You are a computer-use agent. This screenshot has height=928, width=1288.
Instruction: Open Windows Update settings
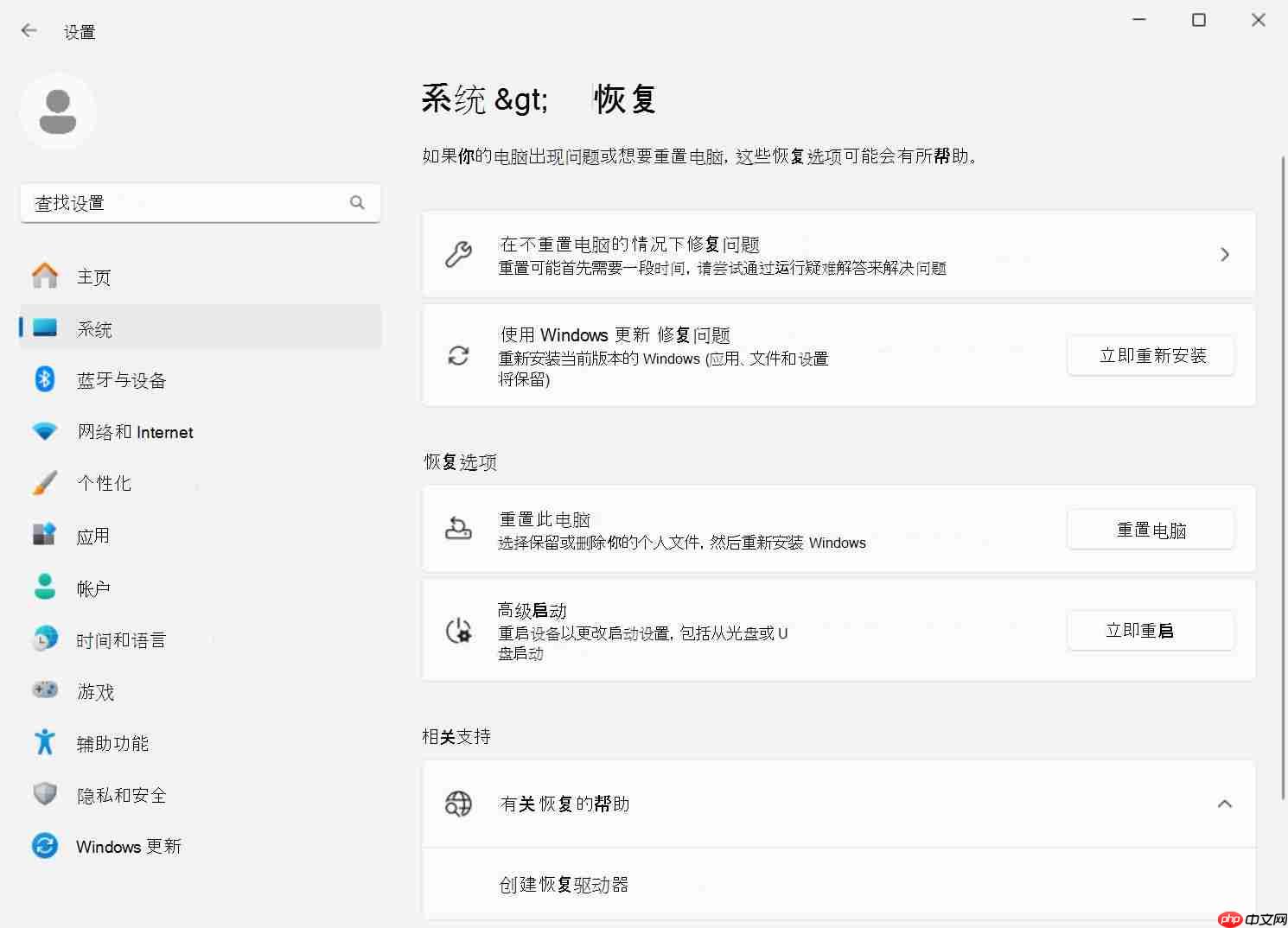coord(128,846)
